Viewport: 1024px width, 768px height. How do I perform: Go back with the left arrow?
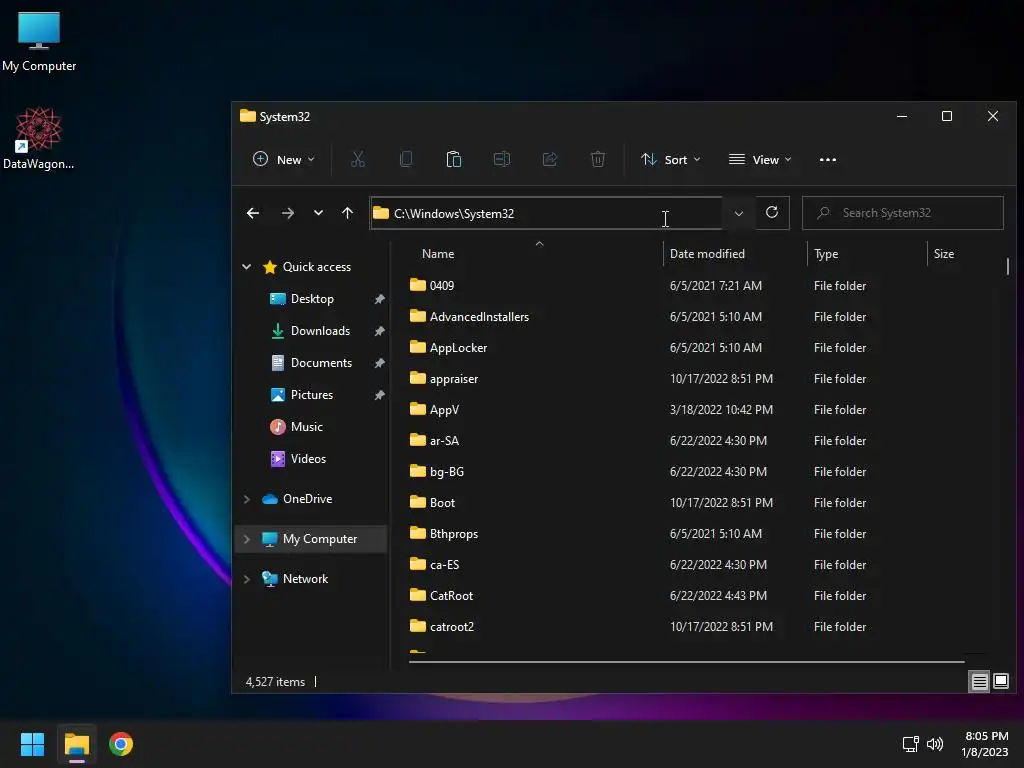pyautogui.click(x=253, y=213)
